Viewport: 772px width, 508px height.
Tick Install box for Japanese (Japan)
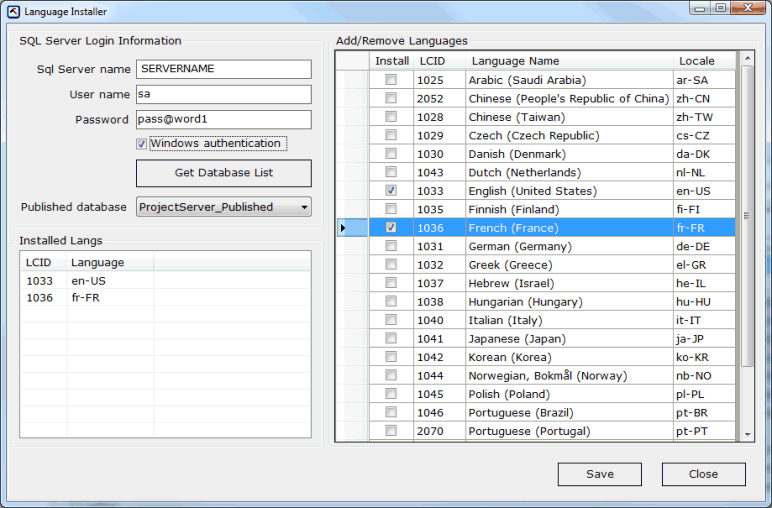(x=391, y=338)
